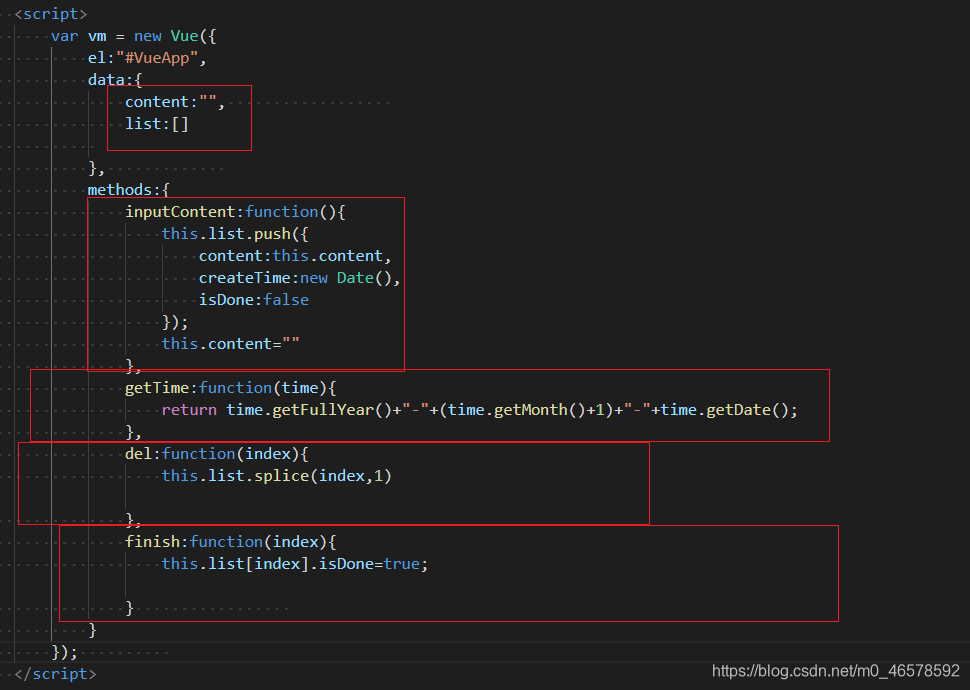Click the content:this.content line
The width and height of the screenshot is (970, 690).
tap(295, 256)
